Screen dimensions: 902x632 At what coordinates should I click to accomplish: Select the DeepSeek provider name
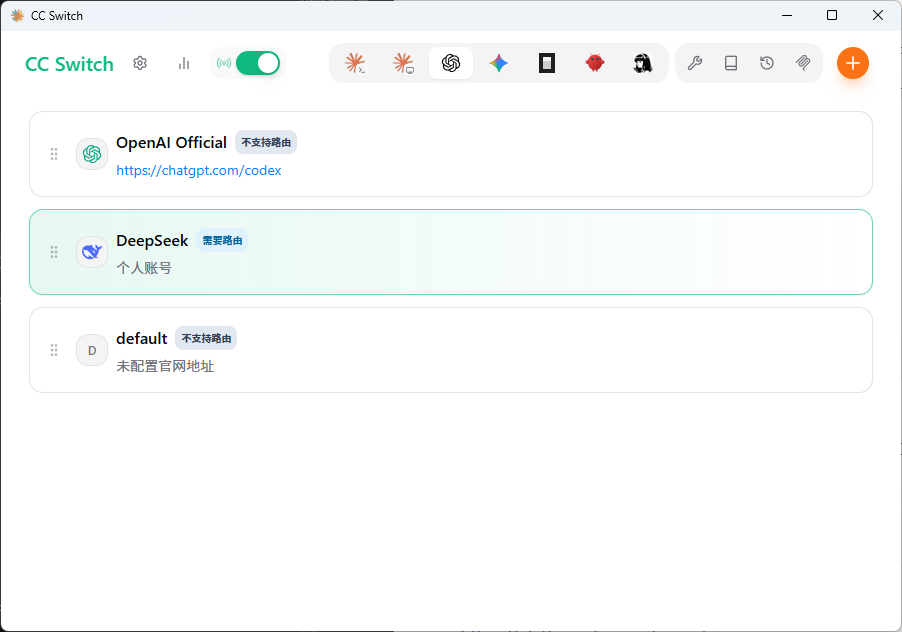point(152,241)
